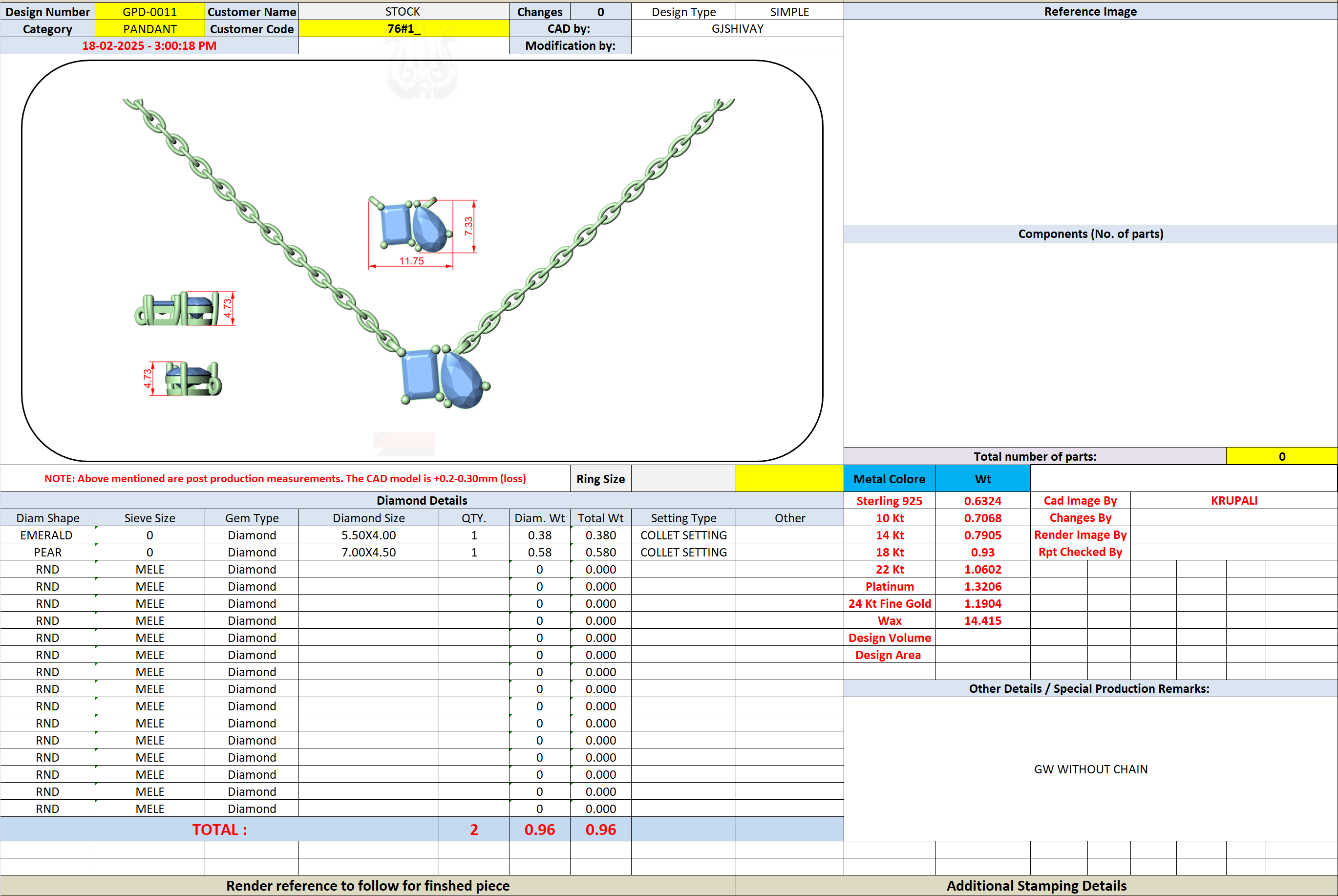1338x896 pixels.
Task: Select the 22 Kt weight 1.0602
Action: point(983,570)
